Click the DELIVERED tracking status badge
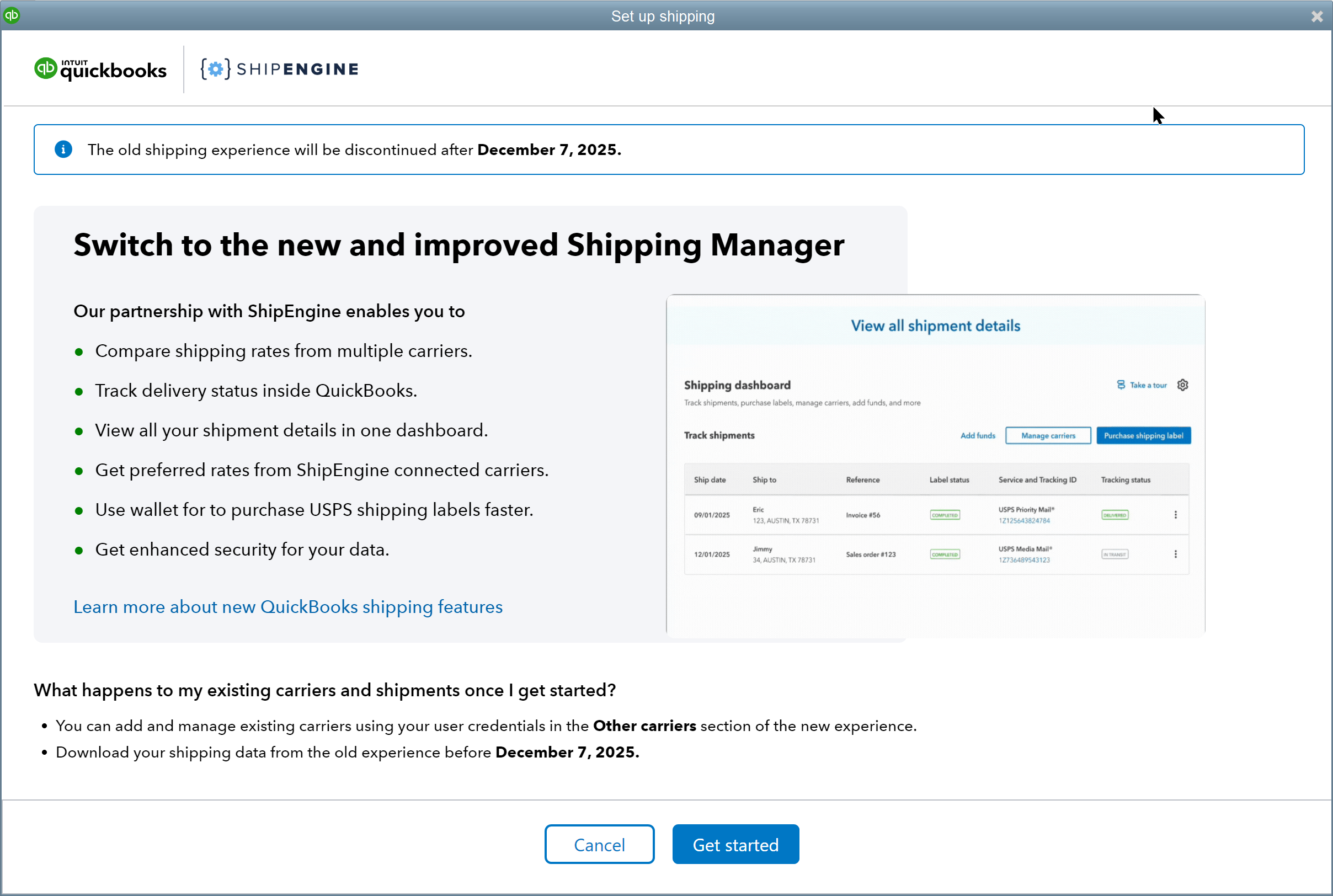The height and width of the screenshot is (896, 1333). [1114, 514]
